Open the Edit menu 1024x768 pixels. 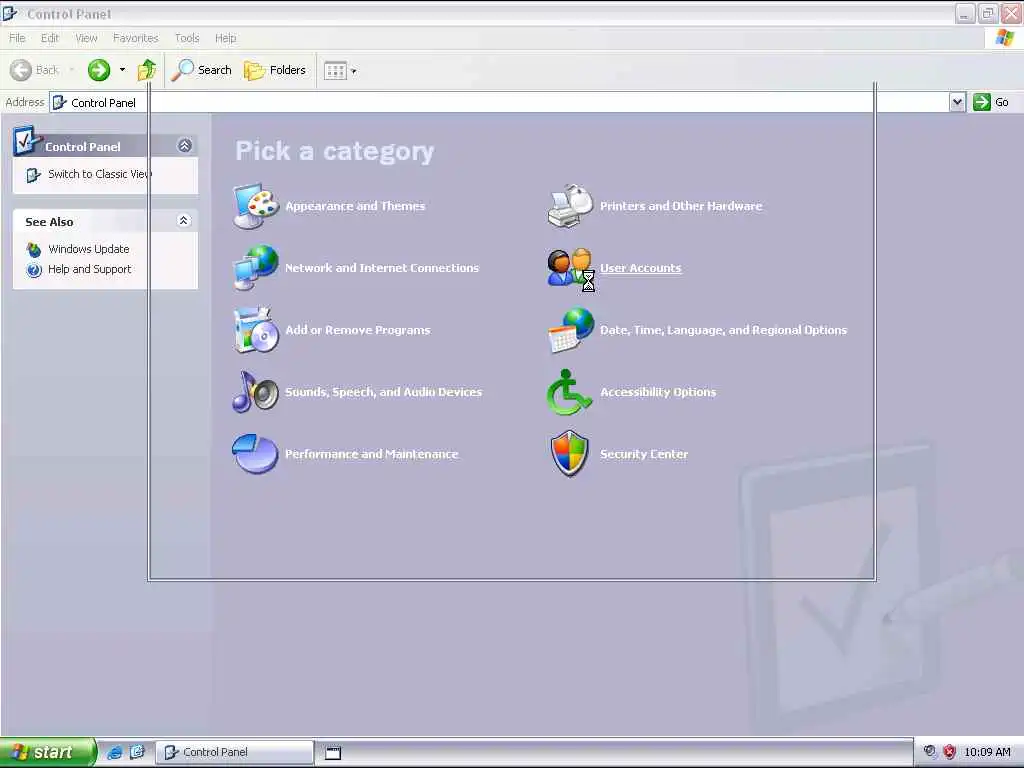(x=50, y=38)
